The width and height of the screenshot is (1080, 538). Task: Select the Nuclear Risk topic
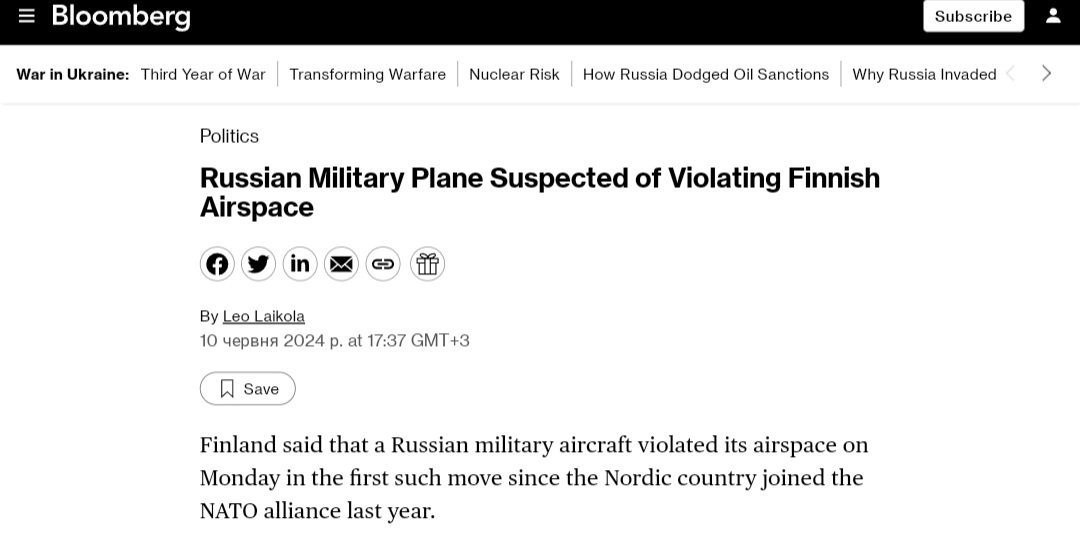point(514,74)
